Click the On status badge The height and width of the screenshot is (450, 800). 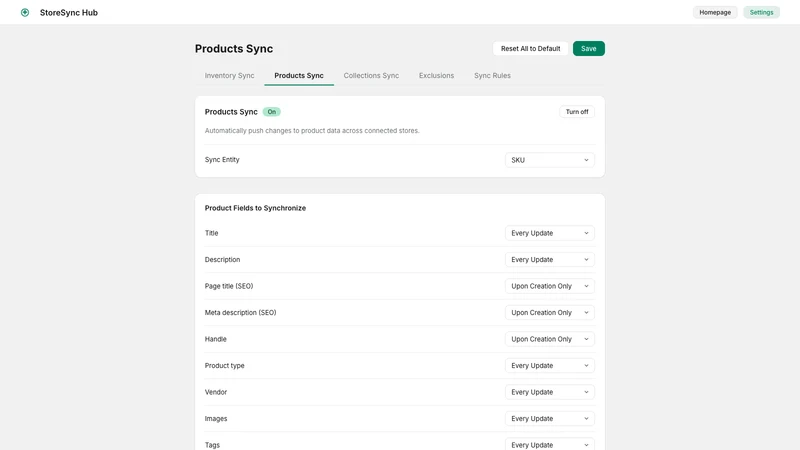click(x=271, y=112)
